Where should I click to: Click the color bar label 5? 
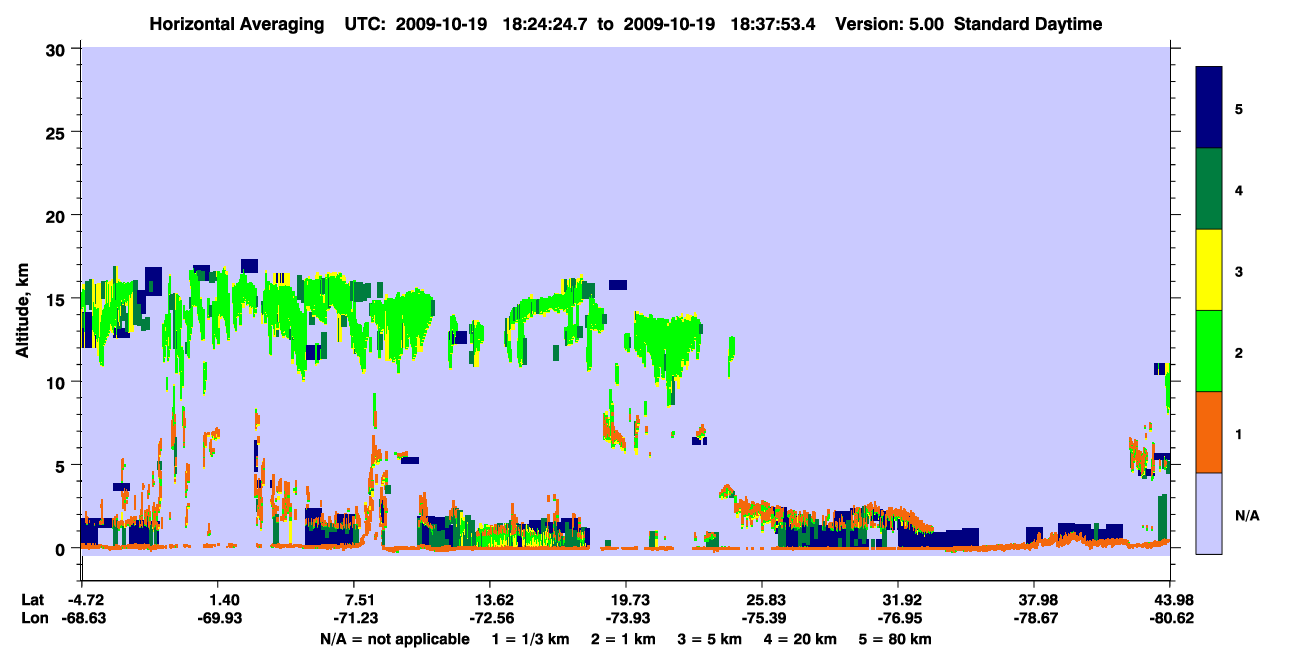(1239, 109)
